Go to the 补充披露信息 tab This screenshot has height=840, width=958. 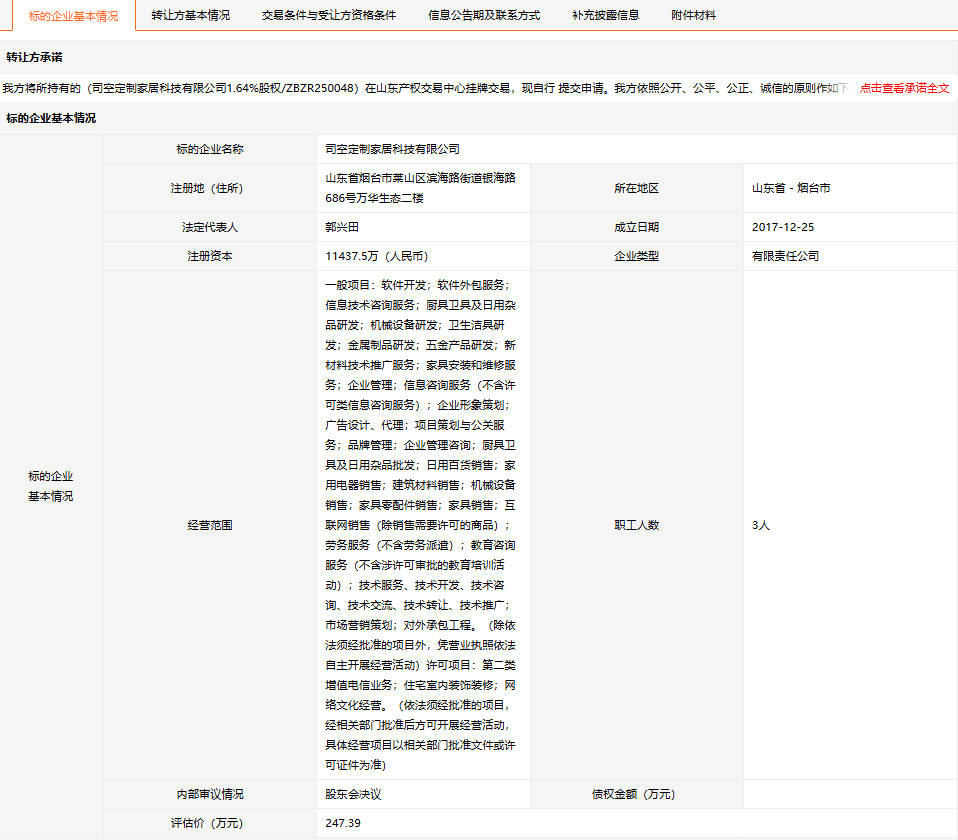[605, 16]
